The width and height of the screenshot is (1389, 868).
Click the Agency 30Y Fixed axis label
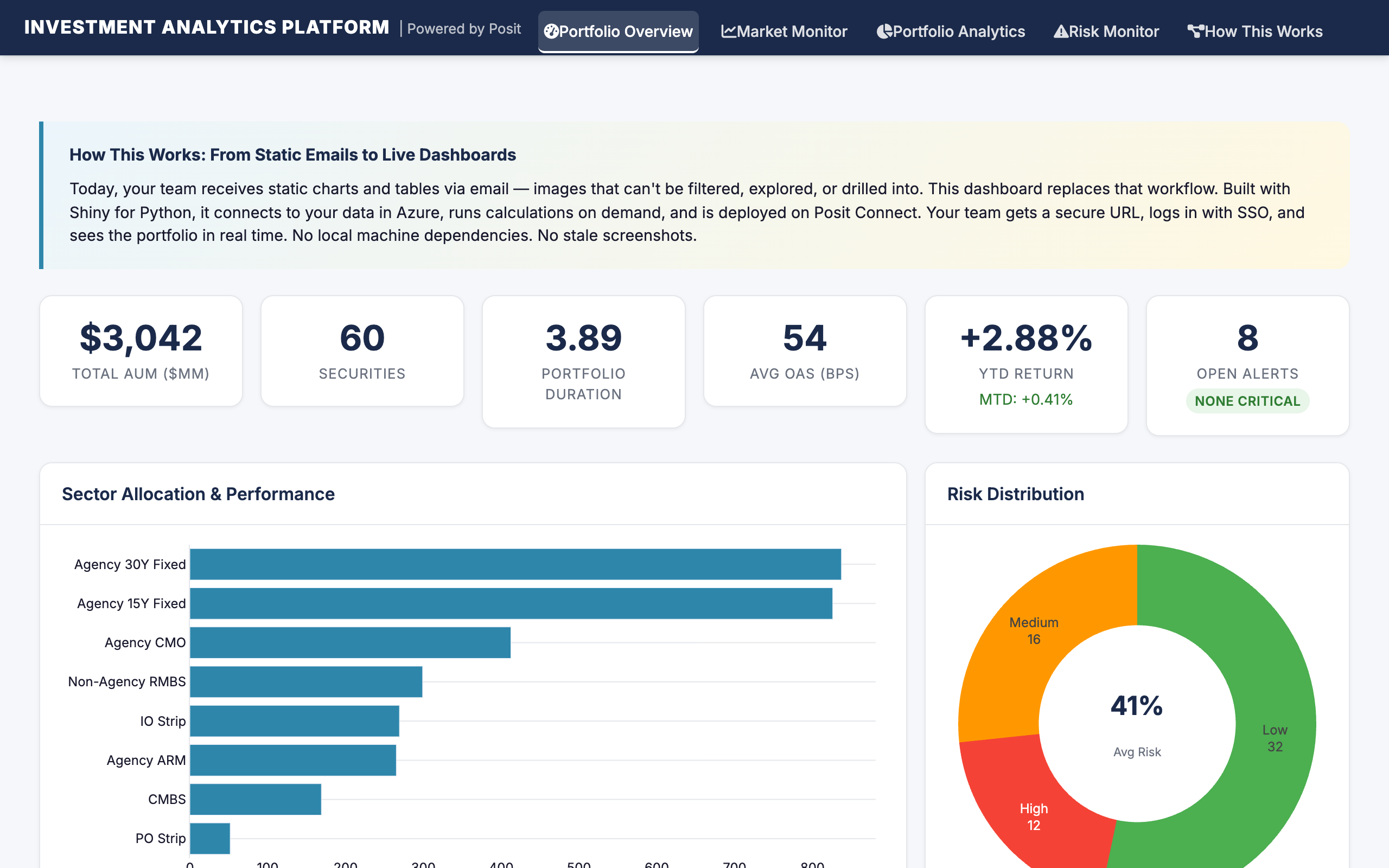tap(130, 564)
